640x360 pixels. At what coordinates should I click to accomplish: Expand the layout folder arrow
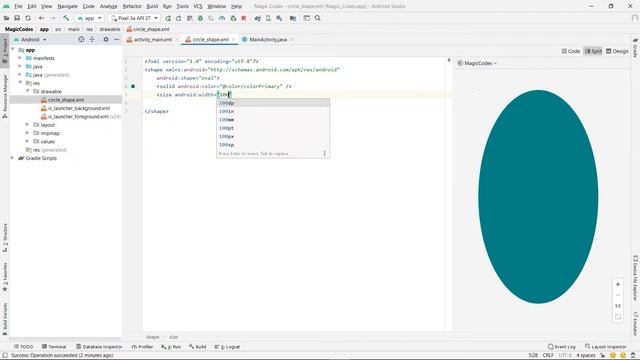[x=27, y=124]
